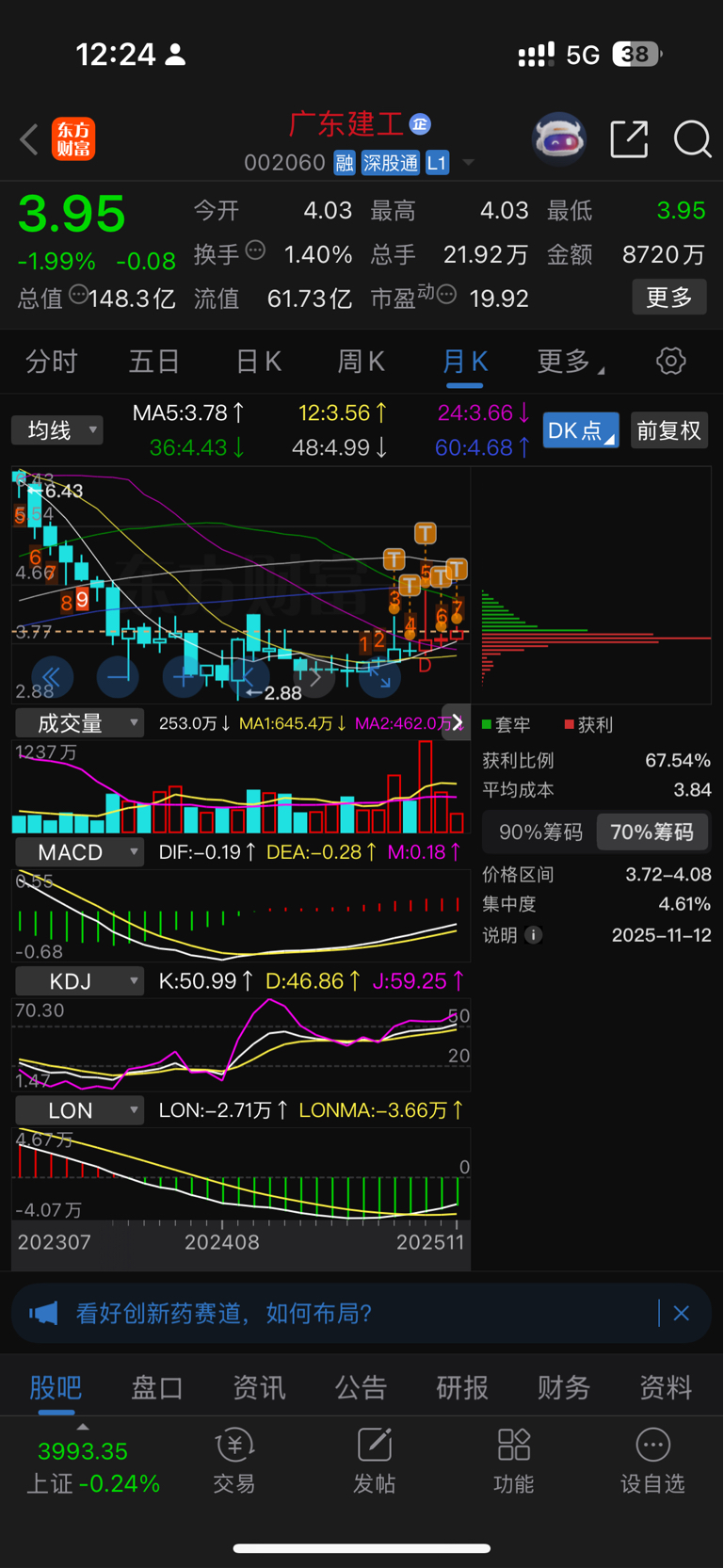Open the 资料 tab
Image resolution: width=724 pixels, height=1568 pixels.
[666, 1387]
